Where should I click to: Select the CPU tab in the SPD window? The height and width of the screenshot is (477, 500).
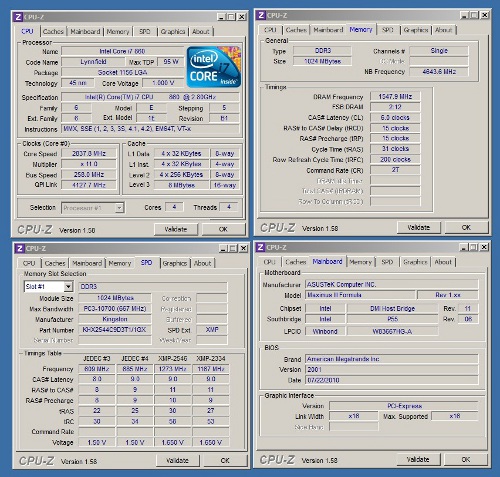click(x=29, y=263)
